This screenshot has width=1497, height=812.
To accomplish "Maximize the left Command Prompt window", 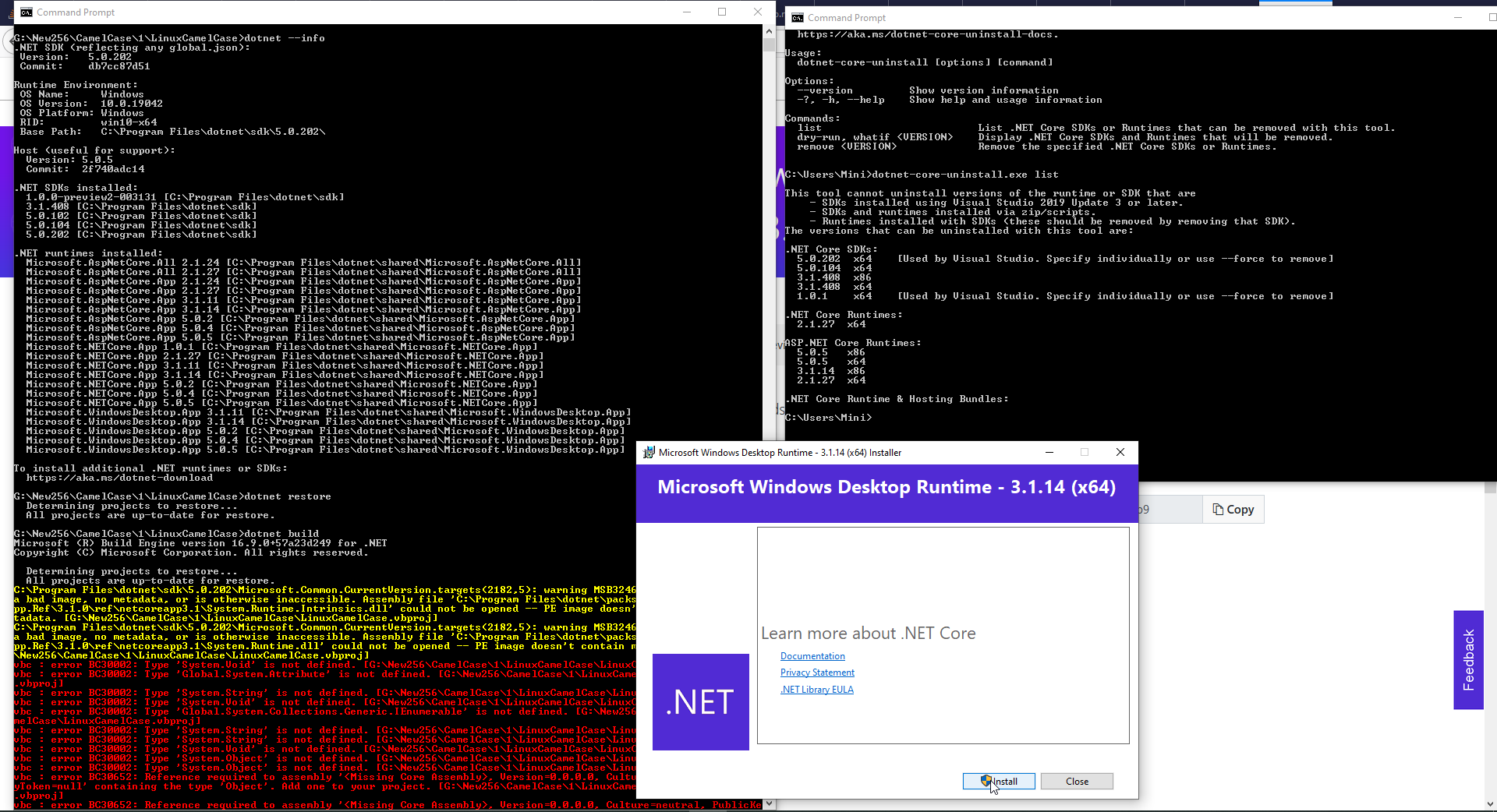I will [722, 12].
